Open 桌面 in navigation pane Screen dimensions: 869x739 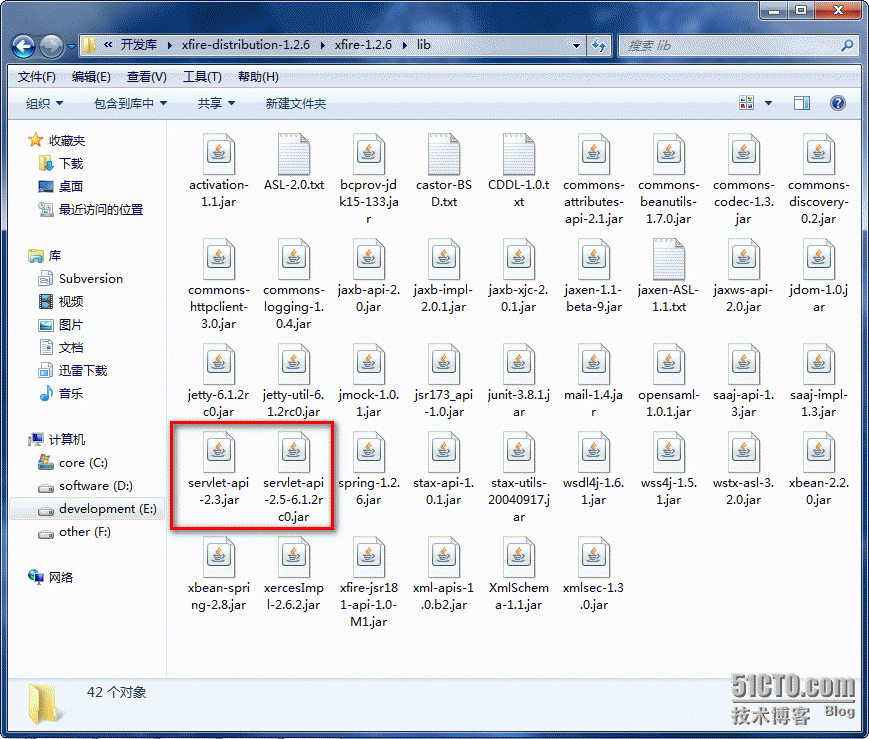[x=61, y=187]
